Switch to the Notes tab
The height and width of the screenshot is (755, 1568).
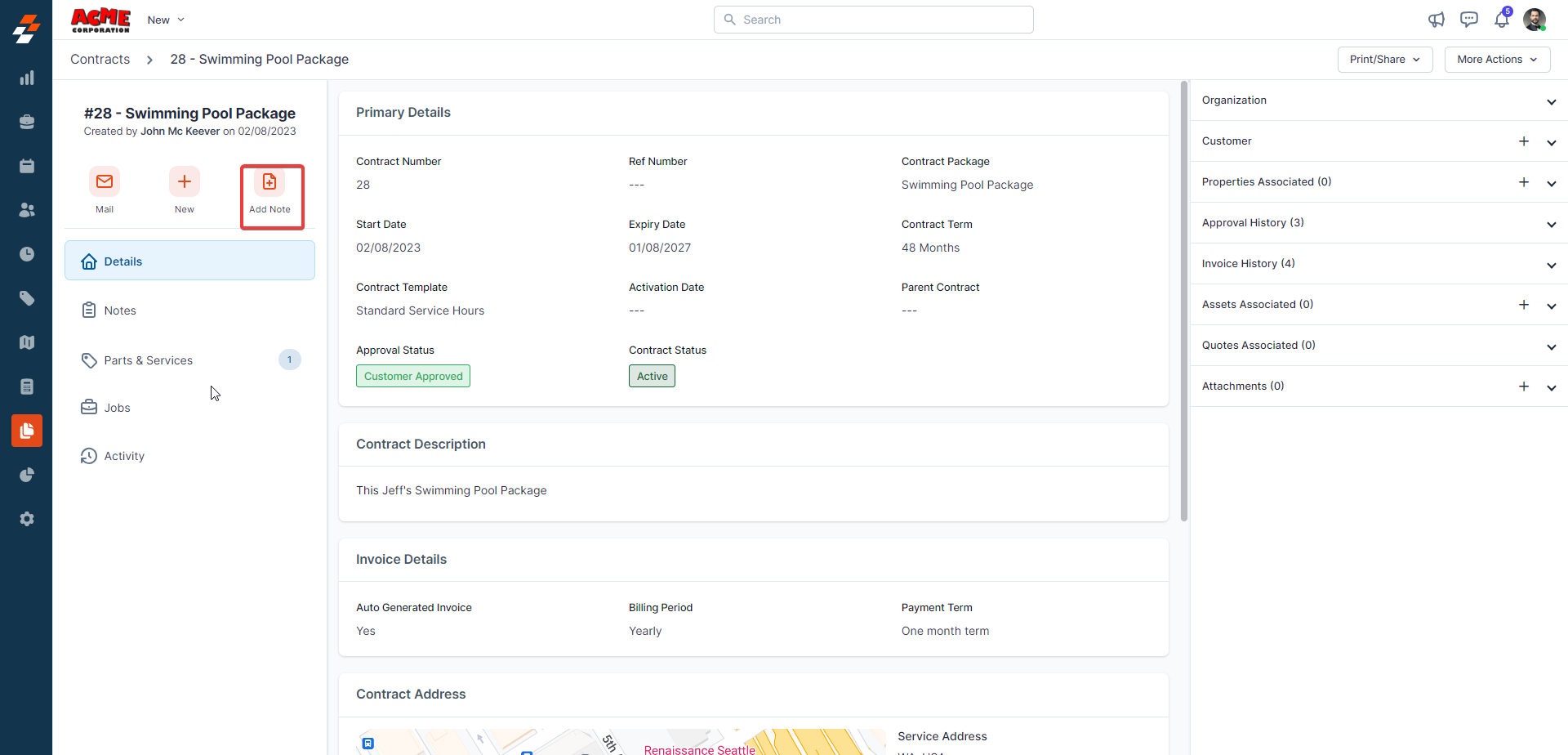click(120, 310)
